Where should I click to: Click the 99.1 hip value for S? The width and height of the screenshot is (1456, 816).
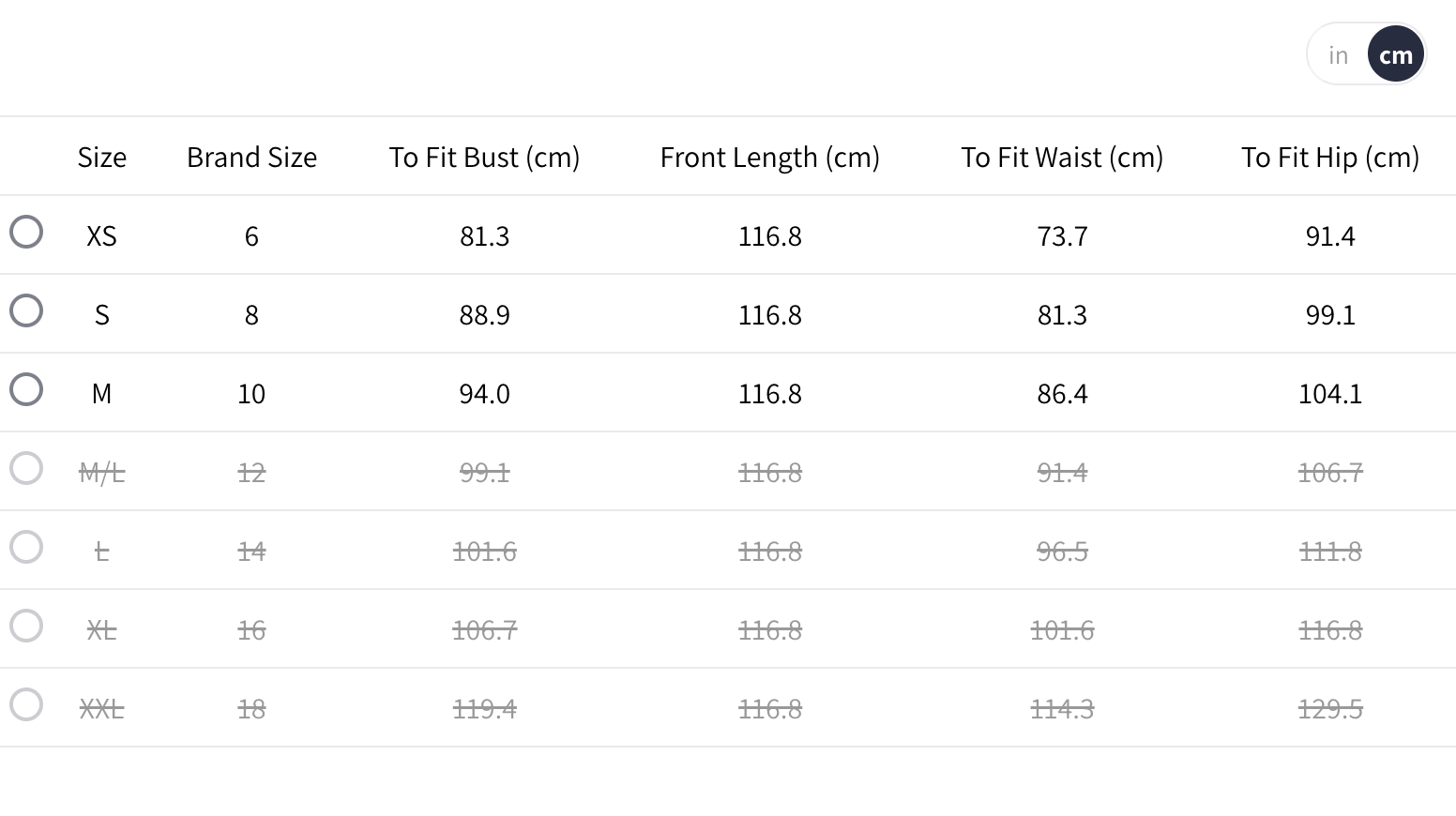pyautogui.click(x=1329, y=315)
